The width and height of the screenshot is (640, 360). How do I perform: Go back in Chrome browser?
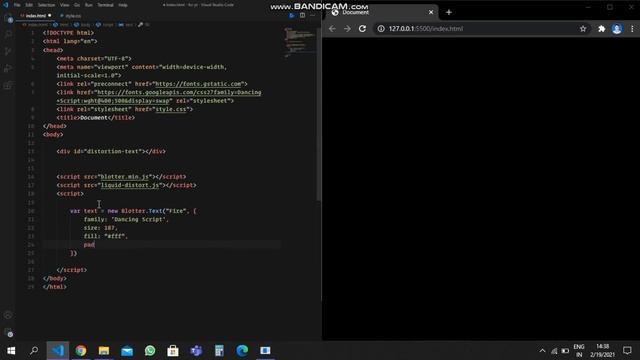332,29
